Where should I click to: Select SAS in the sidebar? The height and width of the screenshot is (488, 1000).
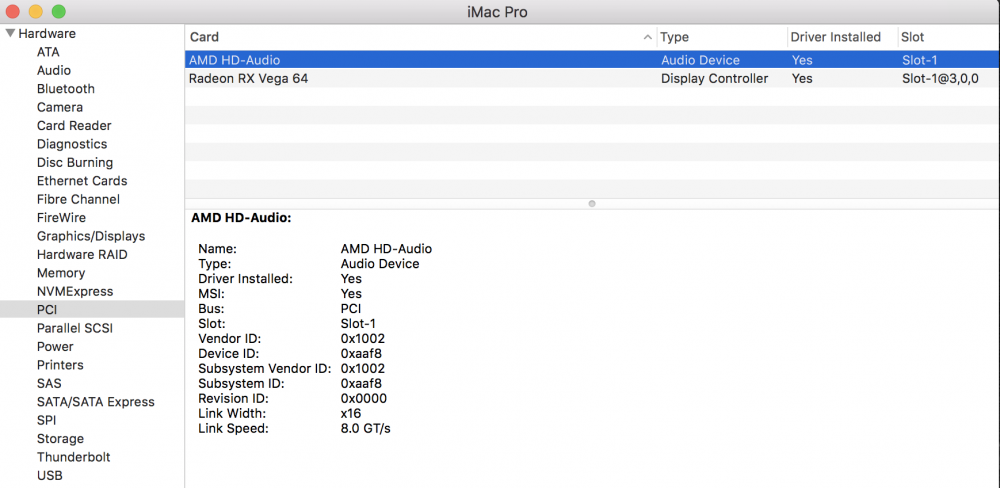pos(49,383)
